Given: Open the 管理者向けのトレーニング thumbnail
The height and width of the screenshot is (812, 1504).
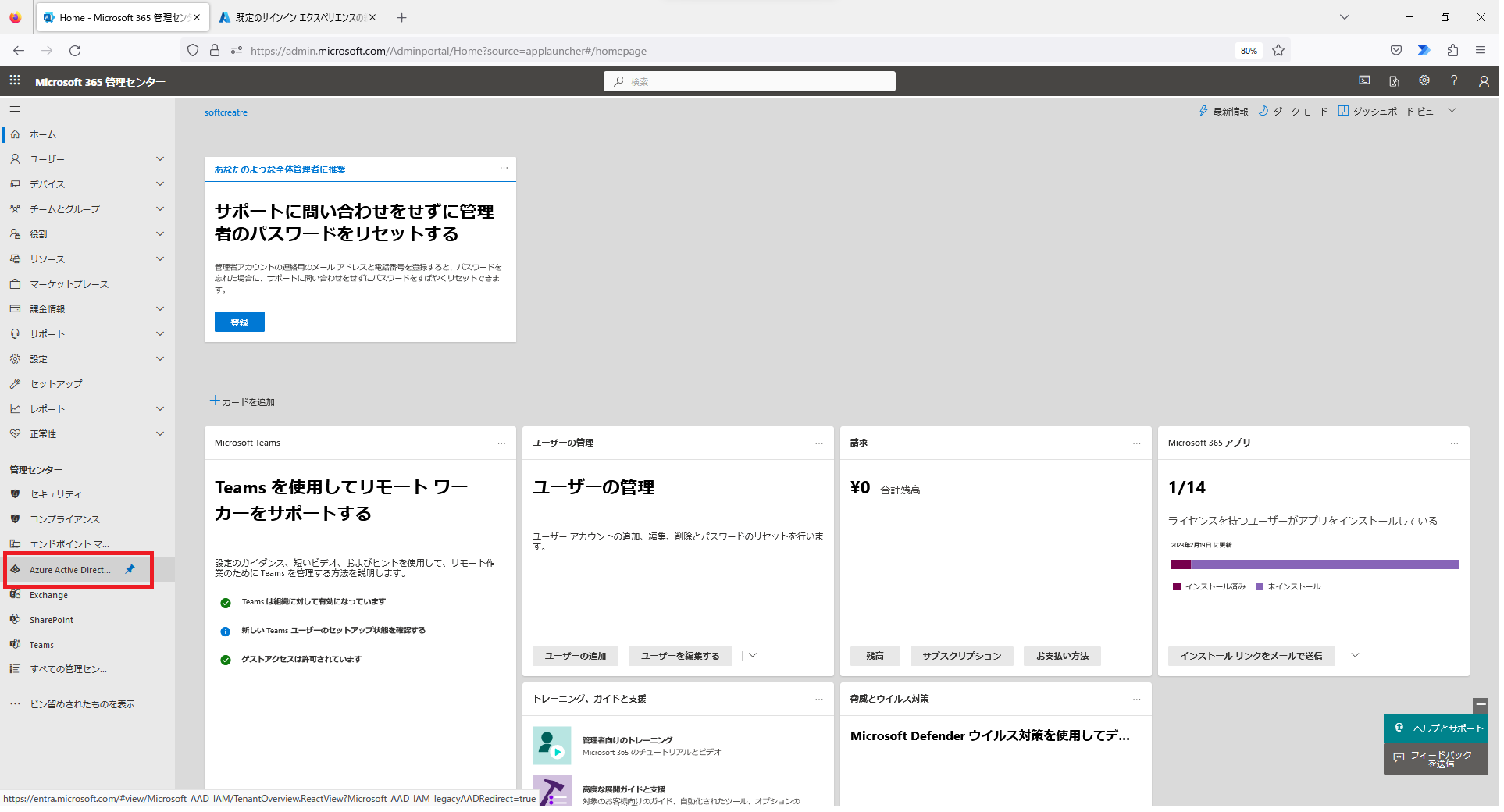Looking at the screenshot, I should coord(552,746).
